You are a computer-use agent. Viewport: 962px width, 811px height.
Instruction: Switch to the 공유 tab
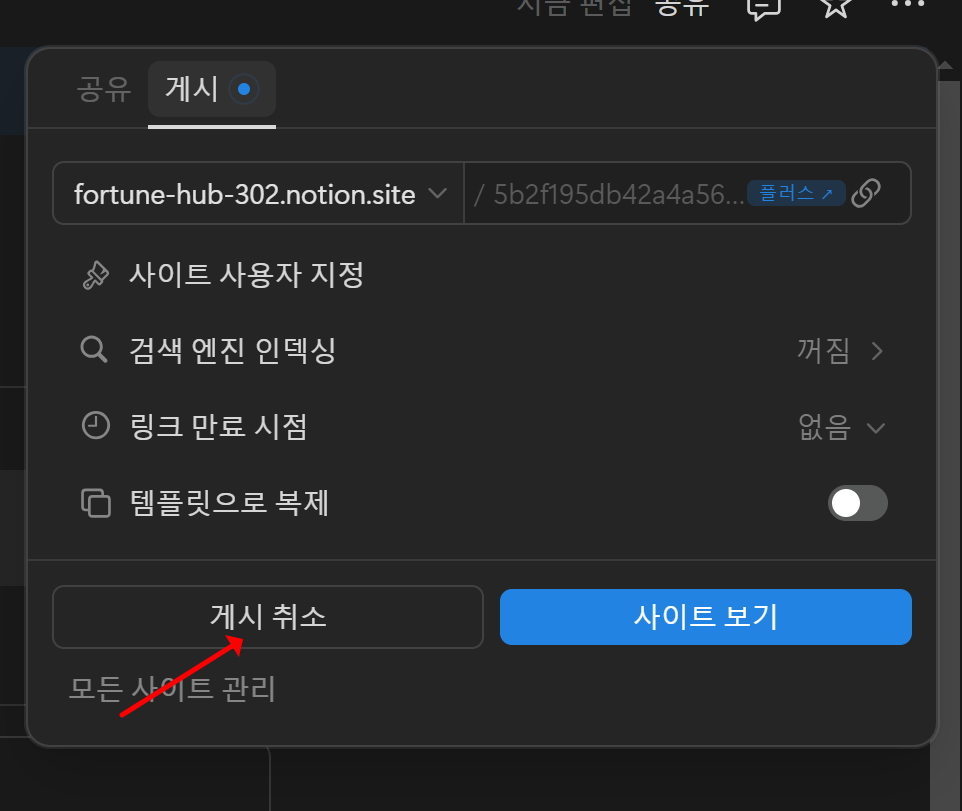104,89
